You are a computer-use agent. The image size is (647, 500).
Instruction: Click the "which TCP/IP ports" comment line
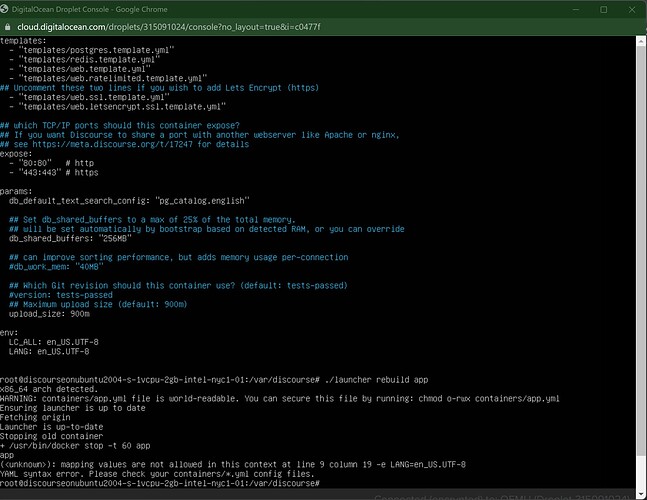click(120, 125)
